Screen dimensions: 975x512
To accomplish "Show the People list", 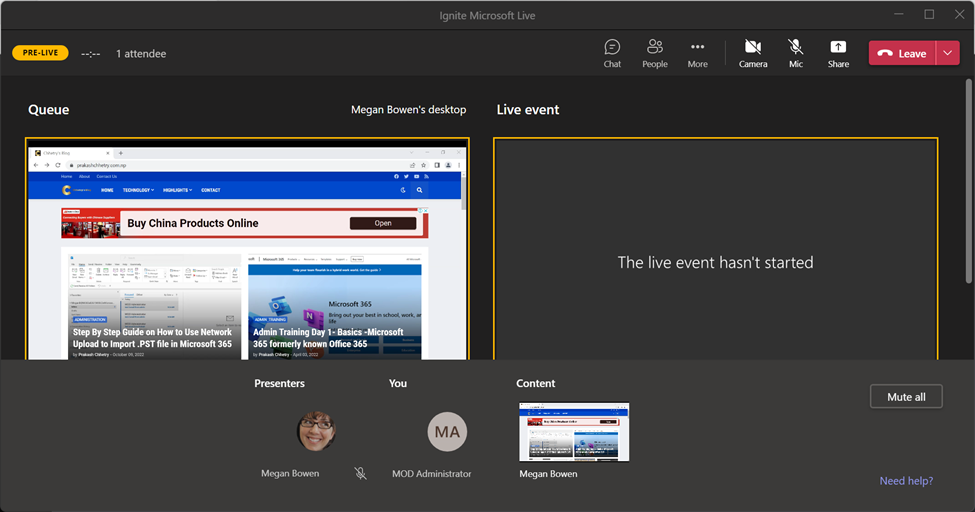I will 655,54.
